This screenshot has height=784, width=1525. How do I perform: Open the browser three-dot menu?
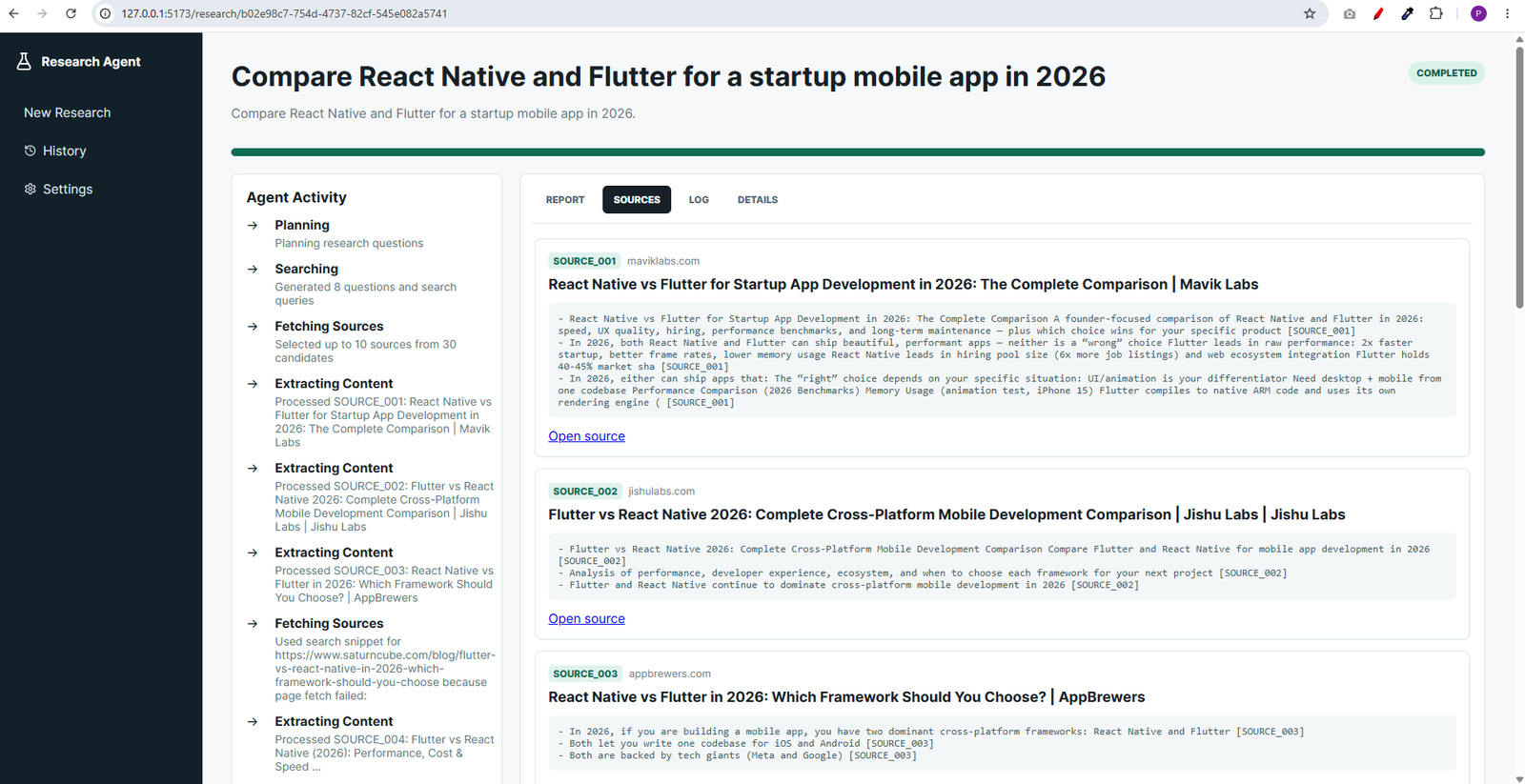tap(1507, 13)
